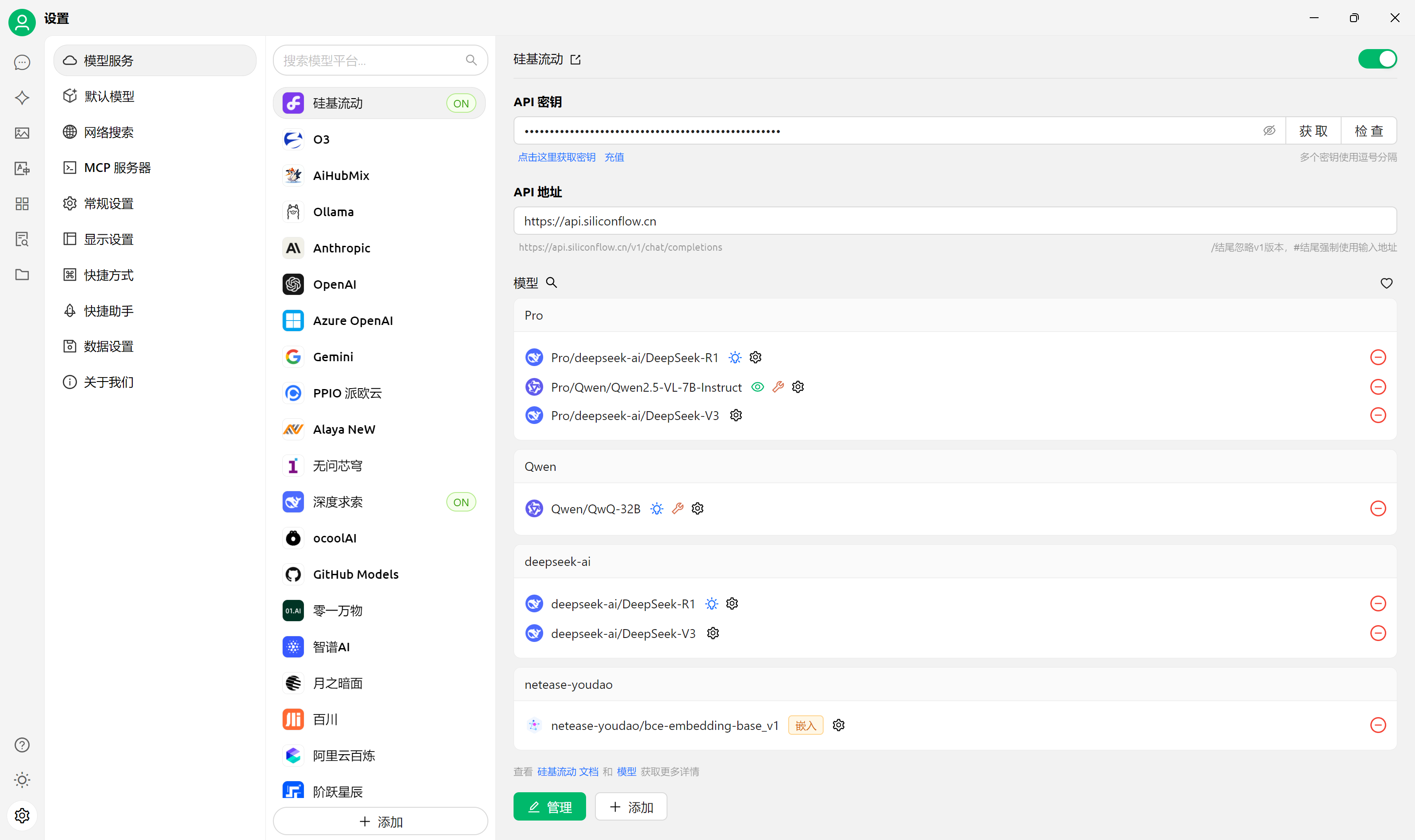Open the translate sidebar icon
This screenshot has height=840, width=1415.
click(x=22, y=168)
